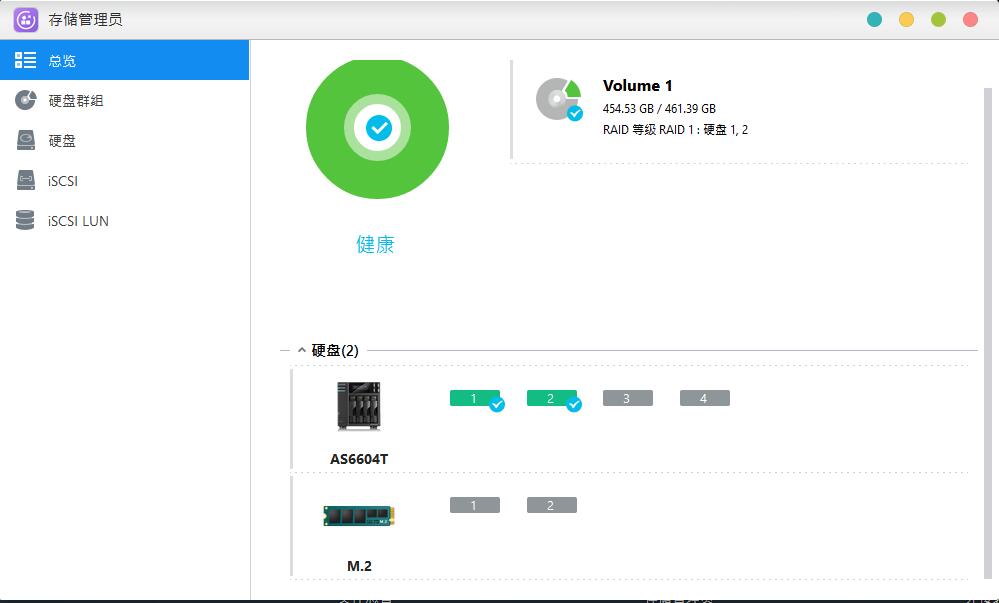The height and width of the screenshot is (603, 999).
Task: Open the iSCSI LUN database icon
Action: tap(25, 220)
